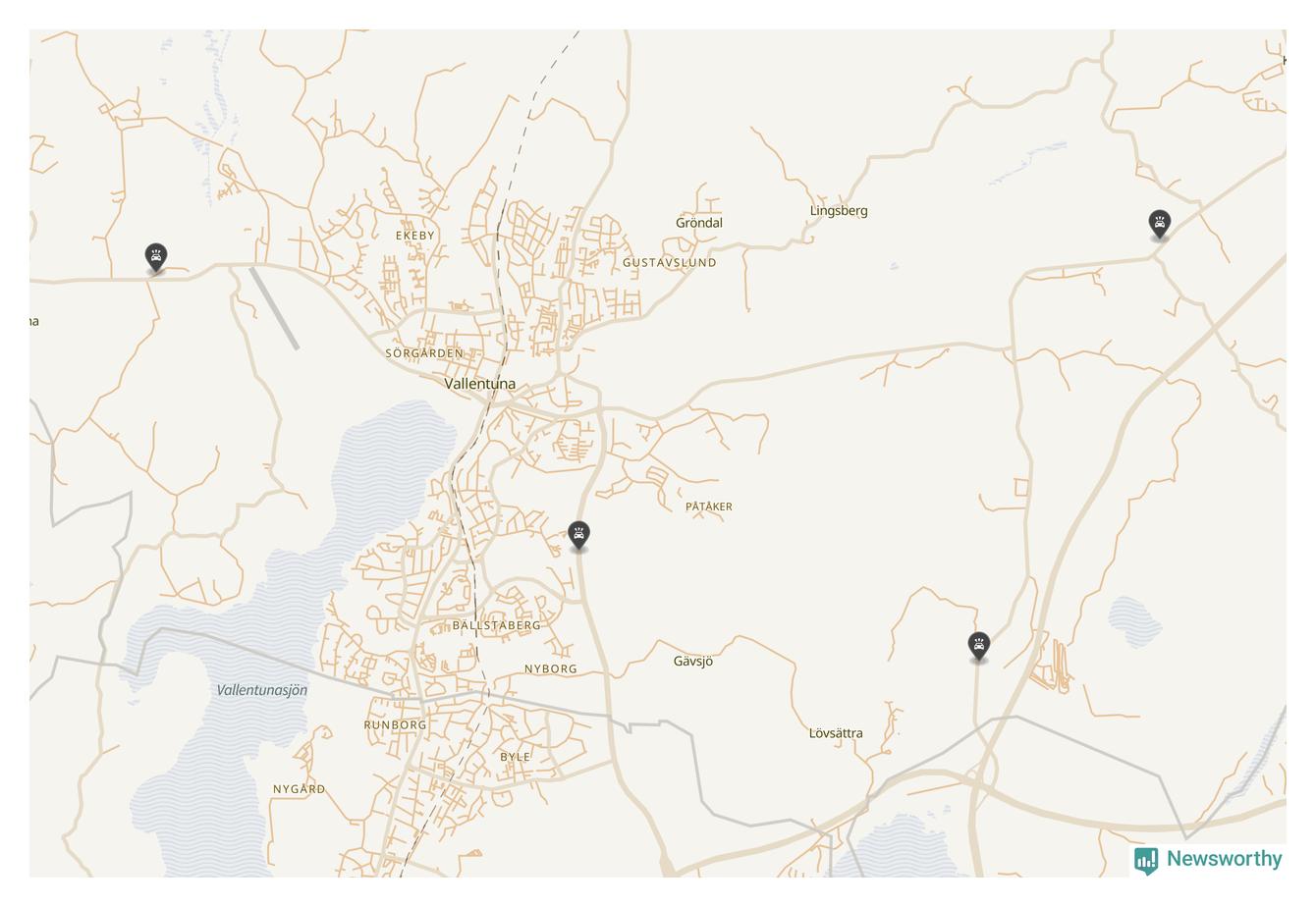Select the car marker north of Lövsättra

click(978, 647)
